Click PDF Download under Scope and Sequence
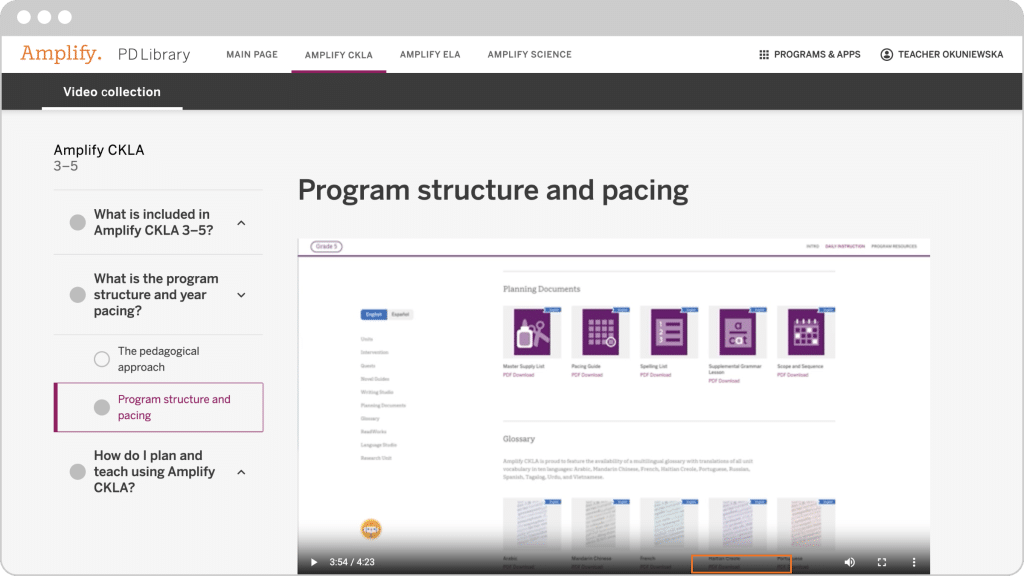Viewport: 1024px width, 576px height. click(793, 375)
